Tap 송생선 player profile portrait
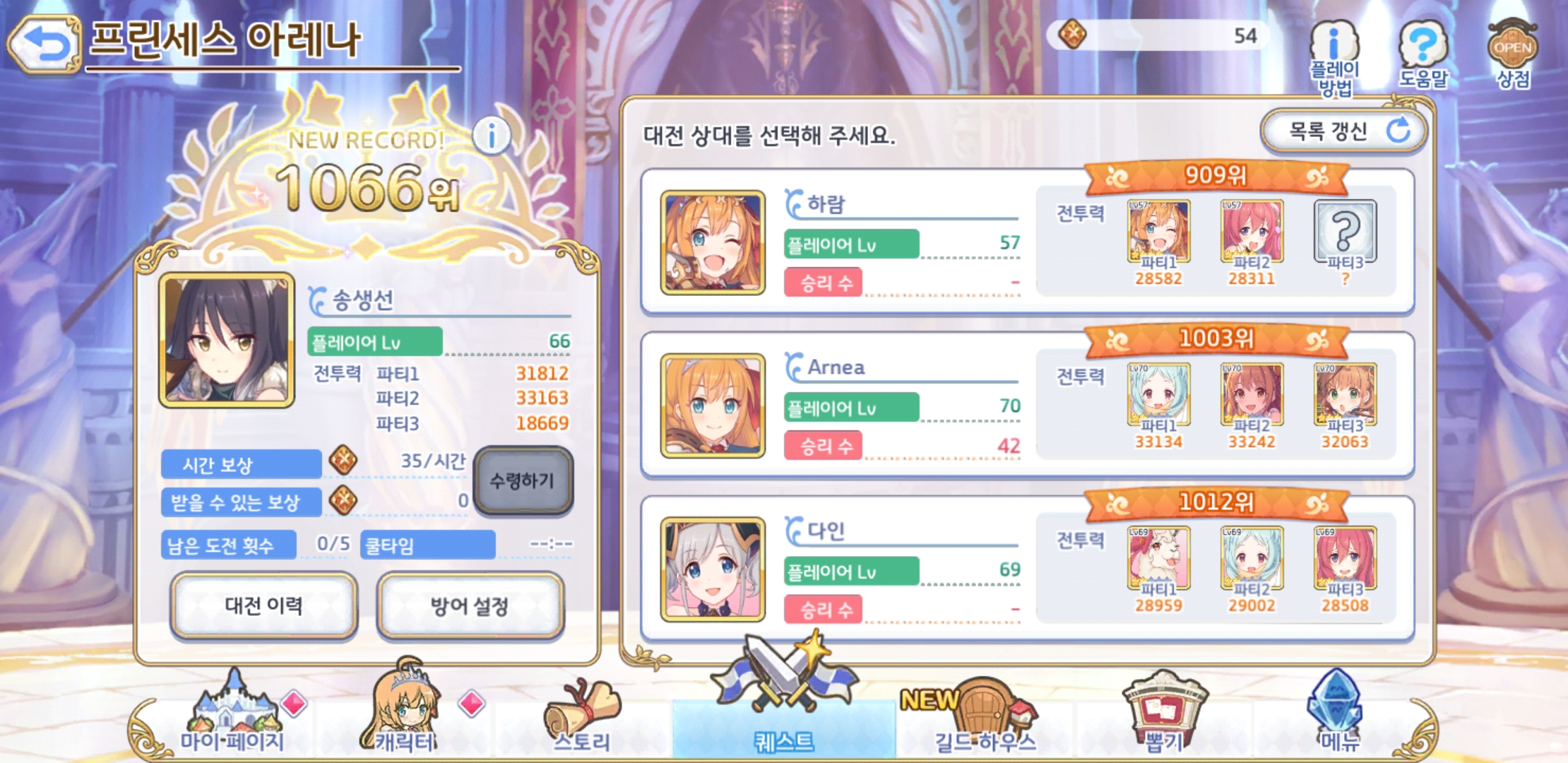 pos(227,341)
